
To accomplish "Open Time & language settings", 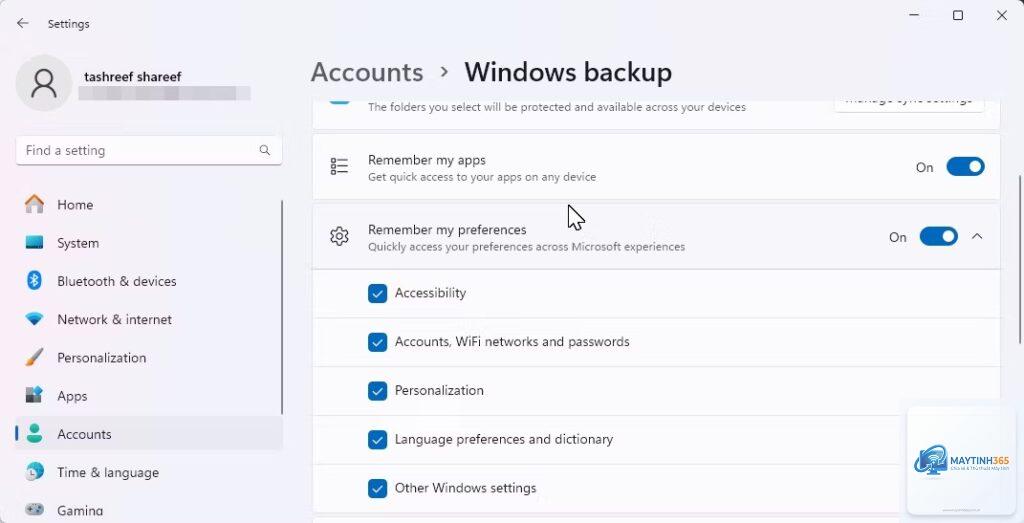I will (149, 472).
